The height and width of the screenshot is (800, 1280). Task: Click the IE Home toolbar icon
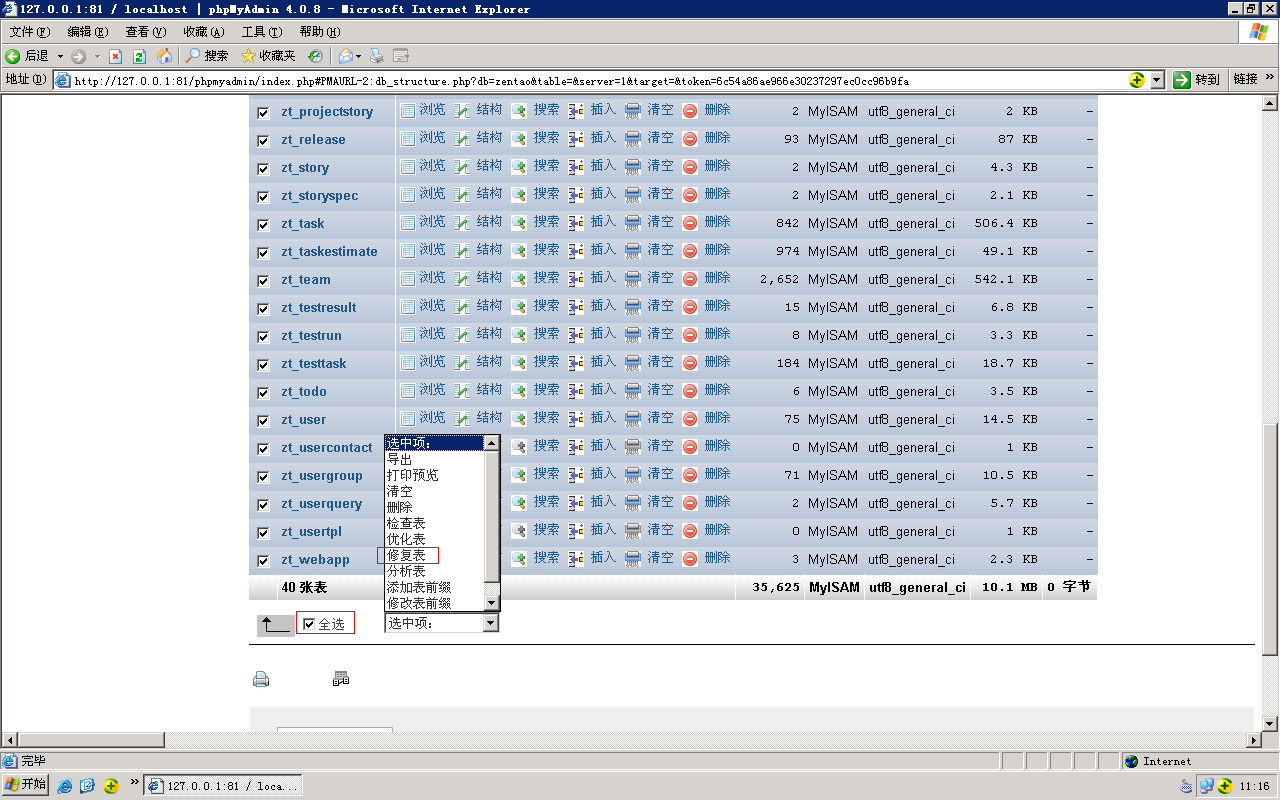click(164, 56)
